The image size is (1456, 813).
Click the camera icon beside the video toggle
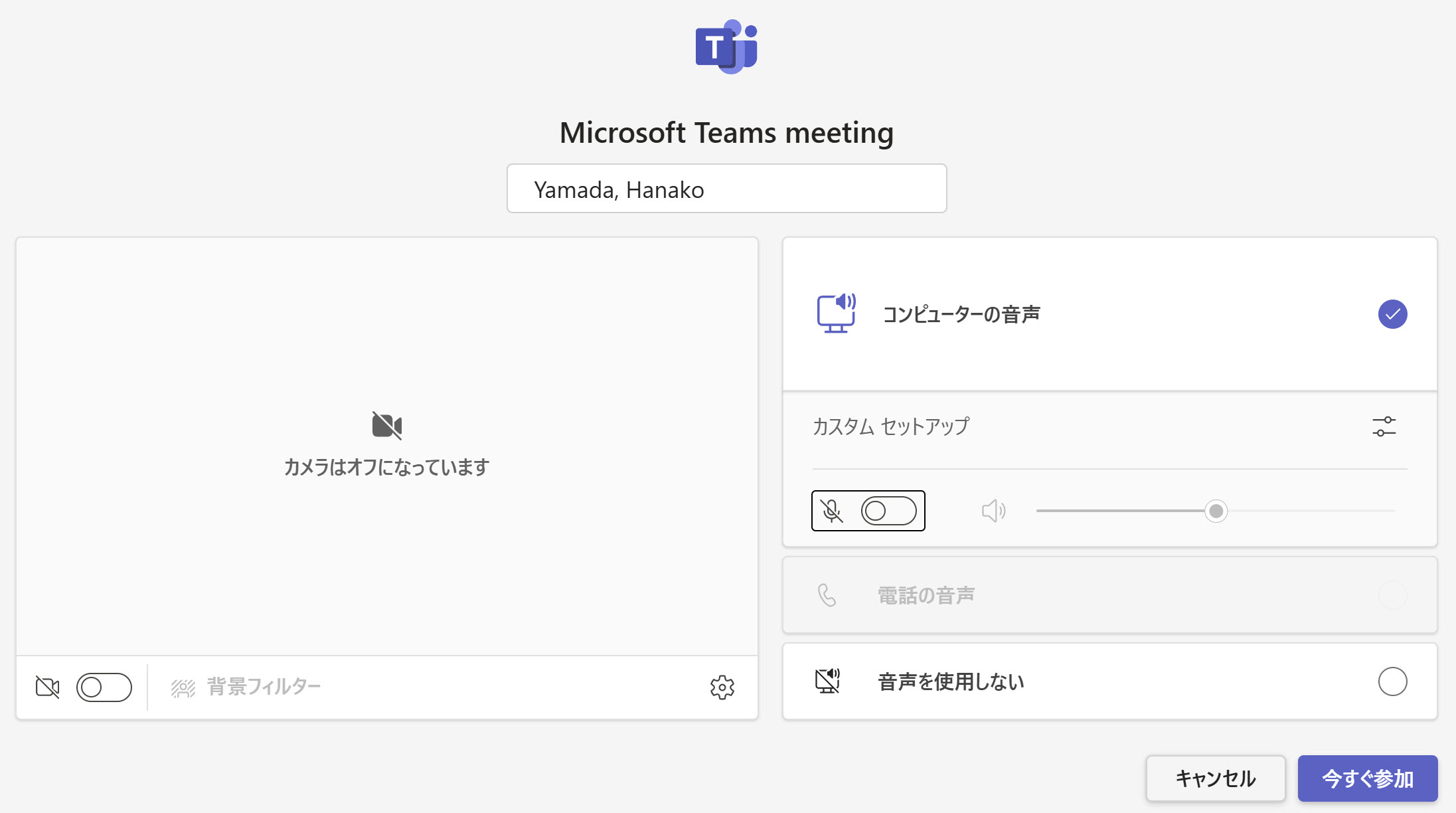click(47, 687)
